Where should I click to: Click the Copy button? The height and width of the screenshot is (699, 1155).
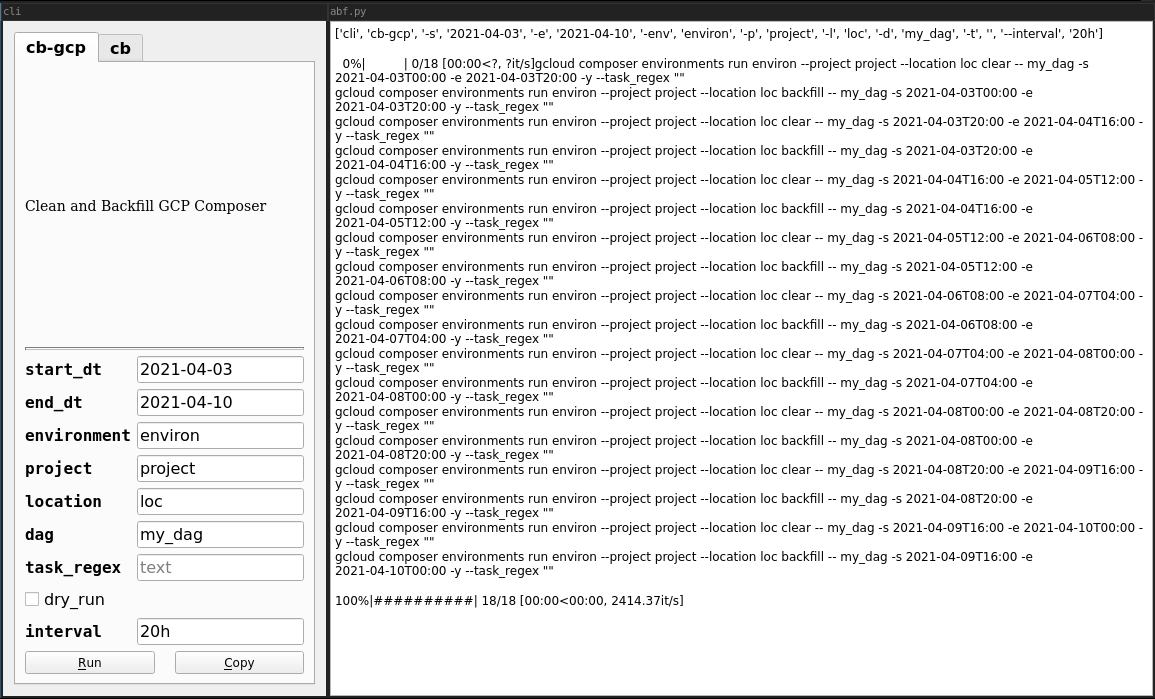pos(239,662)
